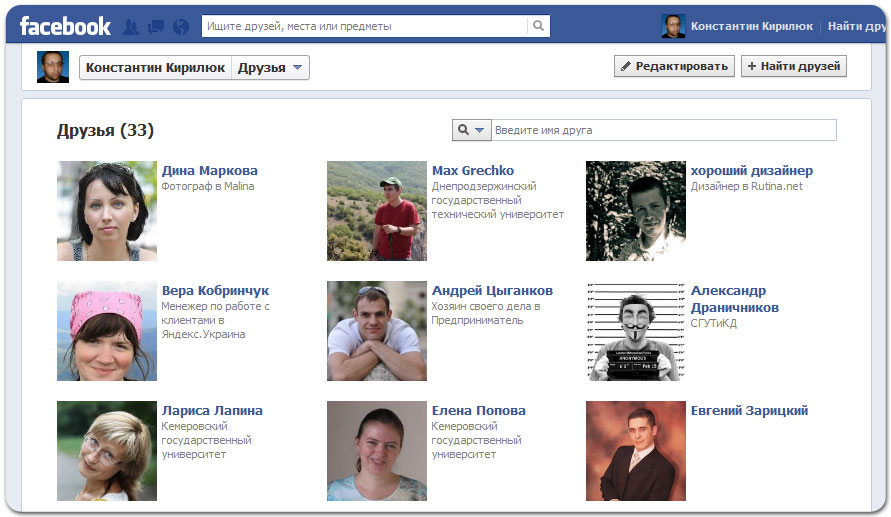
Task: Open the messages icon
Action: pyautogui.click(x=156, y=27)
